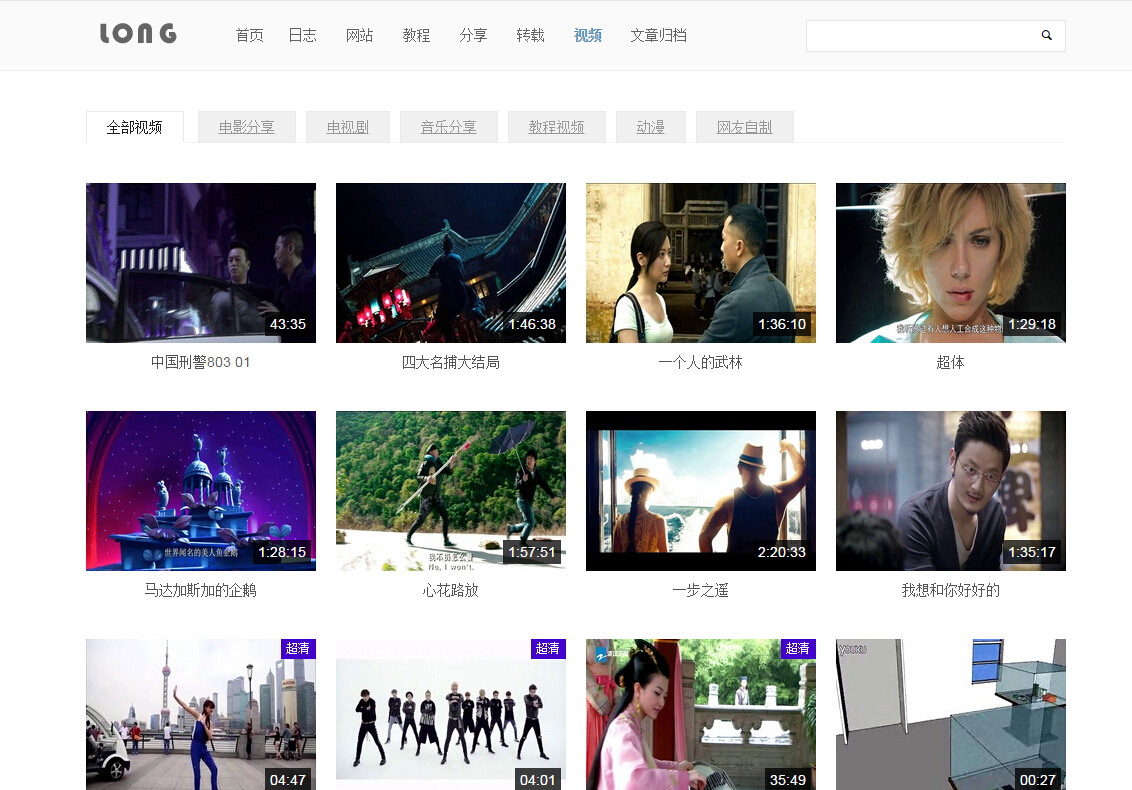Click the 中国刑警803 01 title link
The width and height of the screenshot is (1132, 790).
pyautogui.click(x=201, y=363)
